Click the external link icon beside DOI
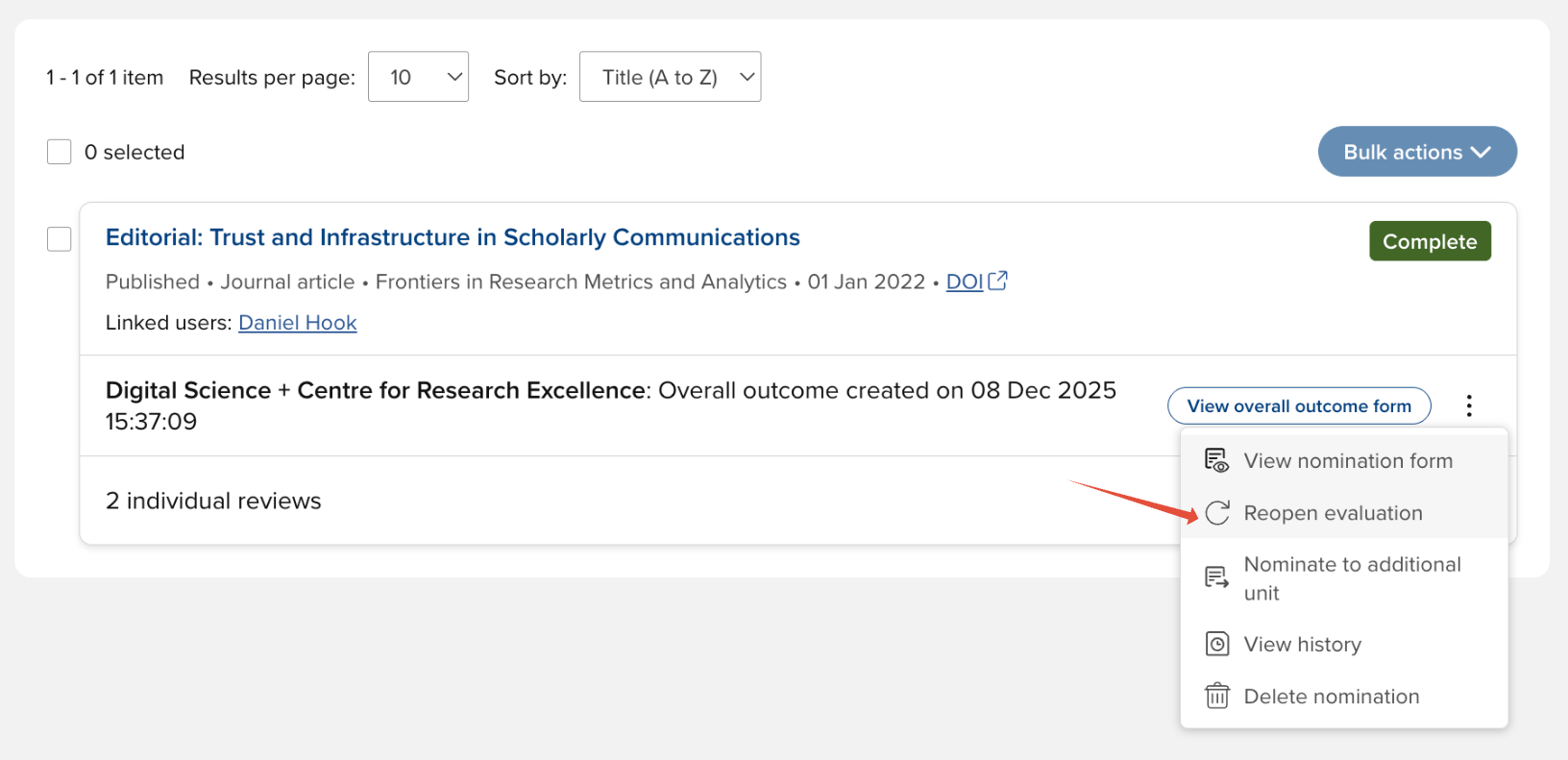The image size is (1568, 760). coord(998,281)
